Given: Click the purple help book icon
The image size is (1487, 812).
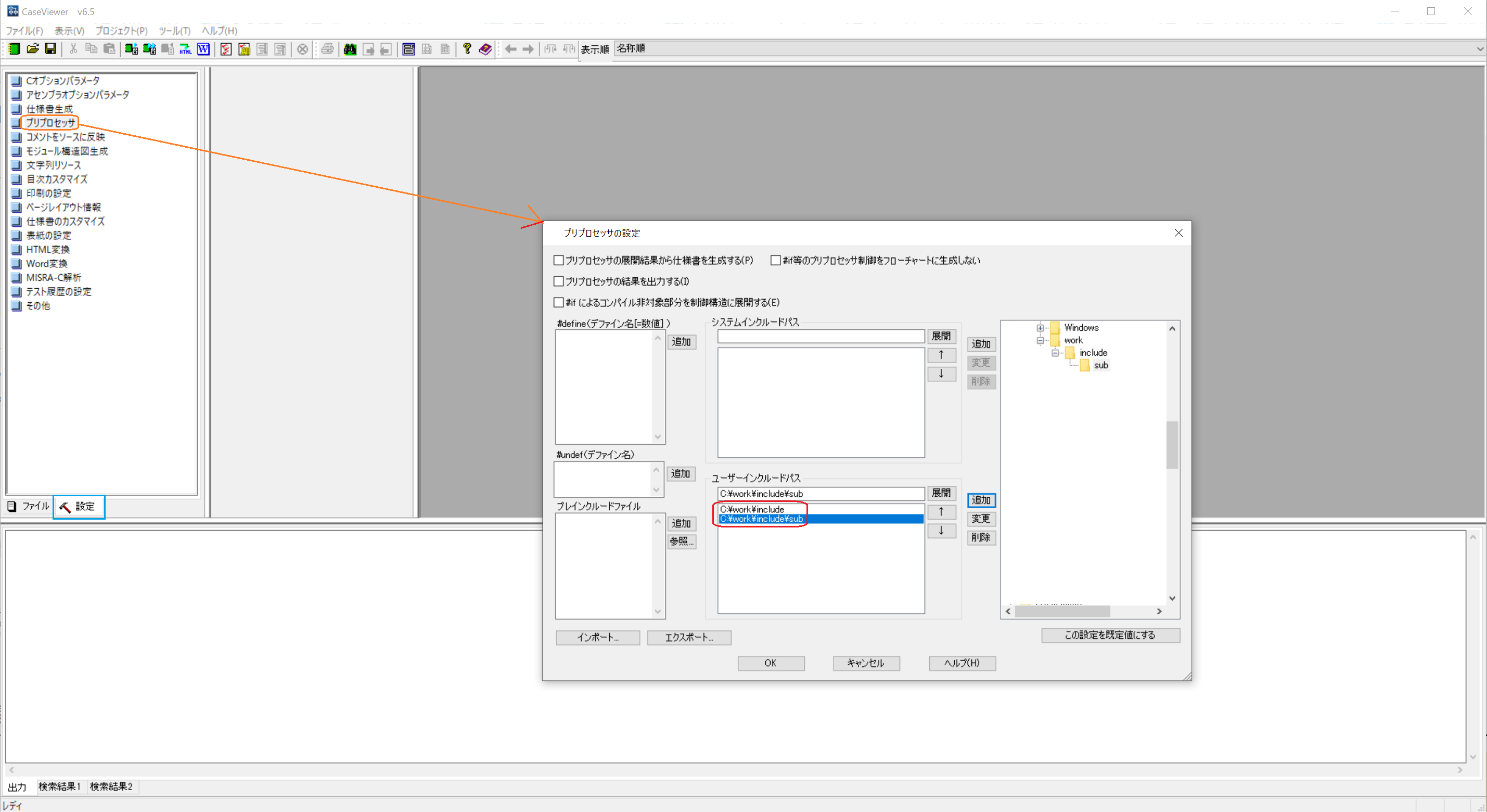Looking at the screenshot, I should click(x=485, y=49).
